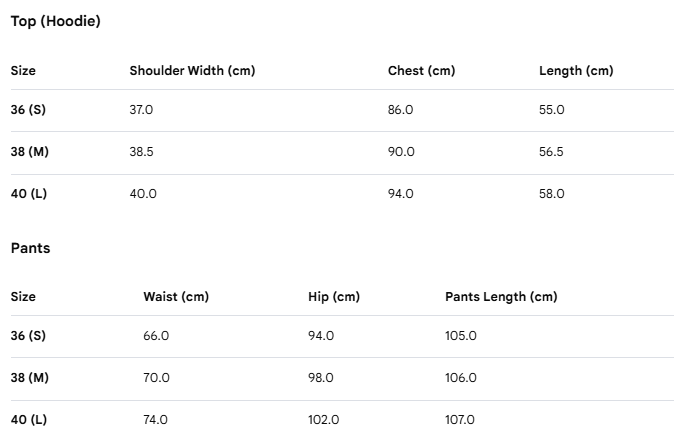Image resolution: width=674 pixels, height=444 pixels.
Task: Click the Chest (cm) column header
Action: 421,70
